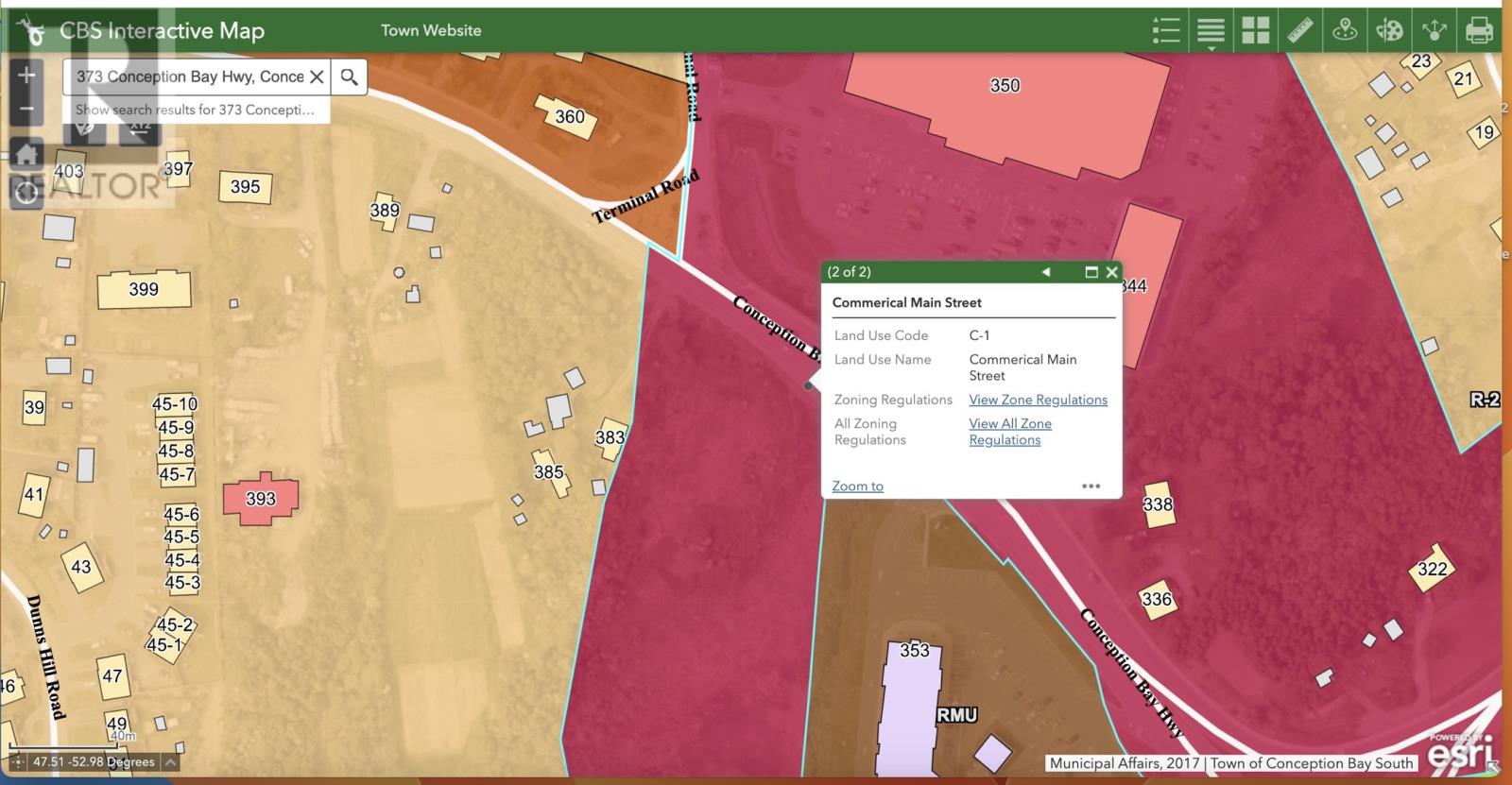
Task: Click into the address search field
Action: pyautogui.click(x=189, y=77)
